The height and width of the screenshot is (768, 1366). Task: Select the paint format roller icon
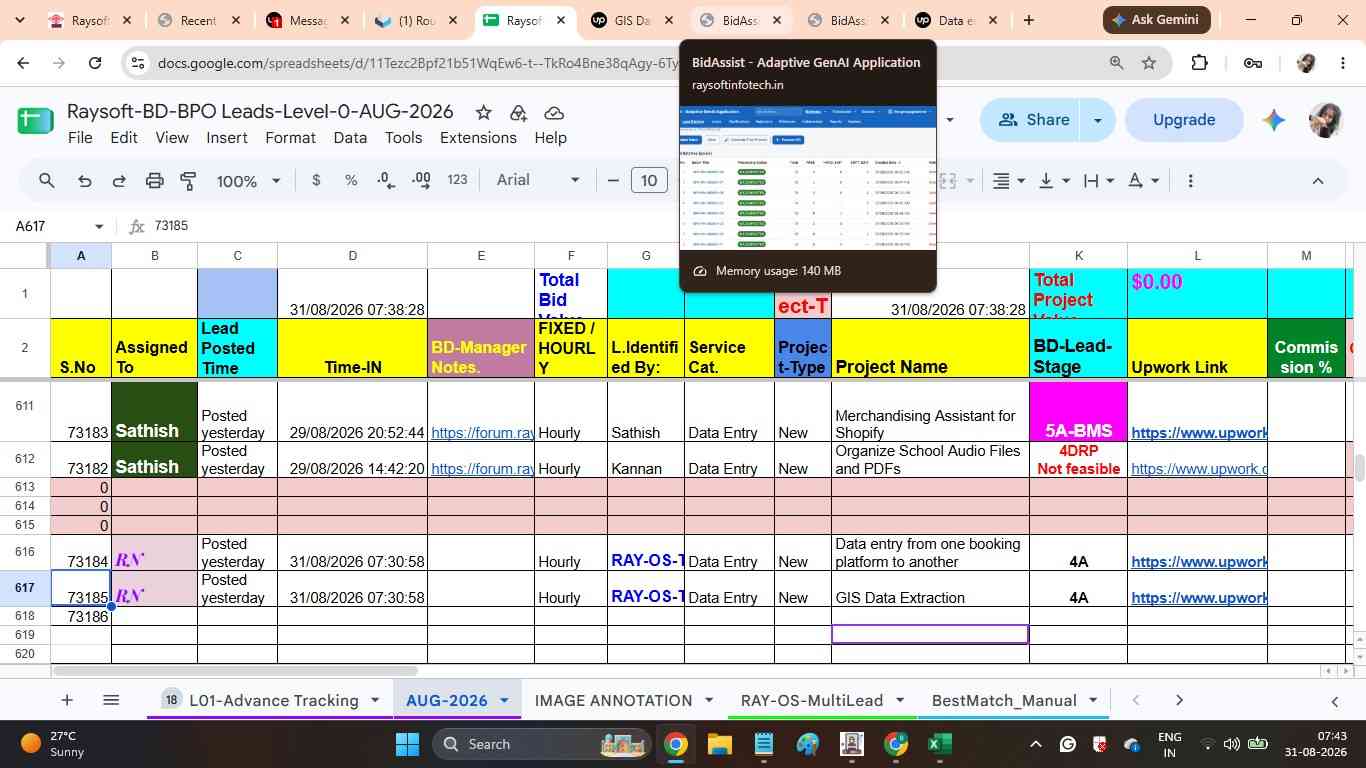pyautogui.click(x=188, y=181)
